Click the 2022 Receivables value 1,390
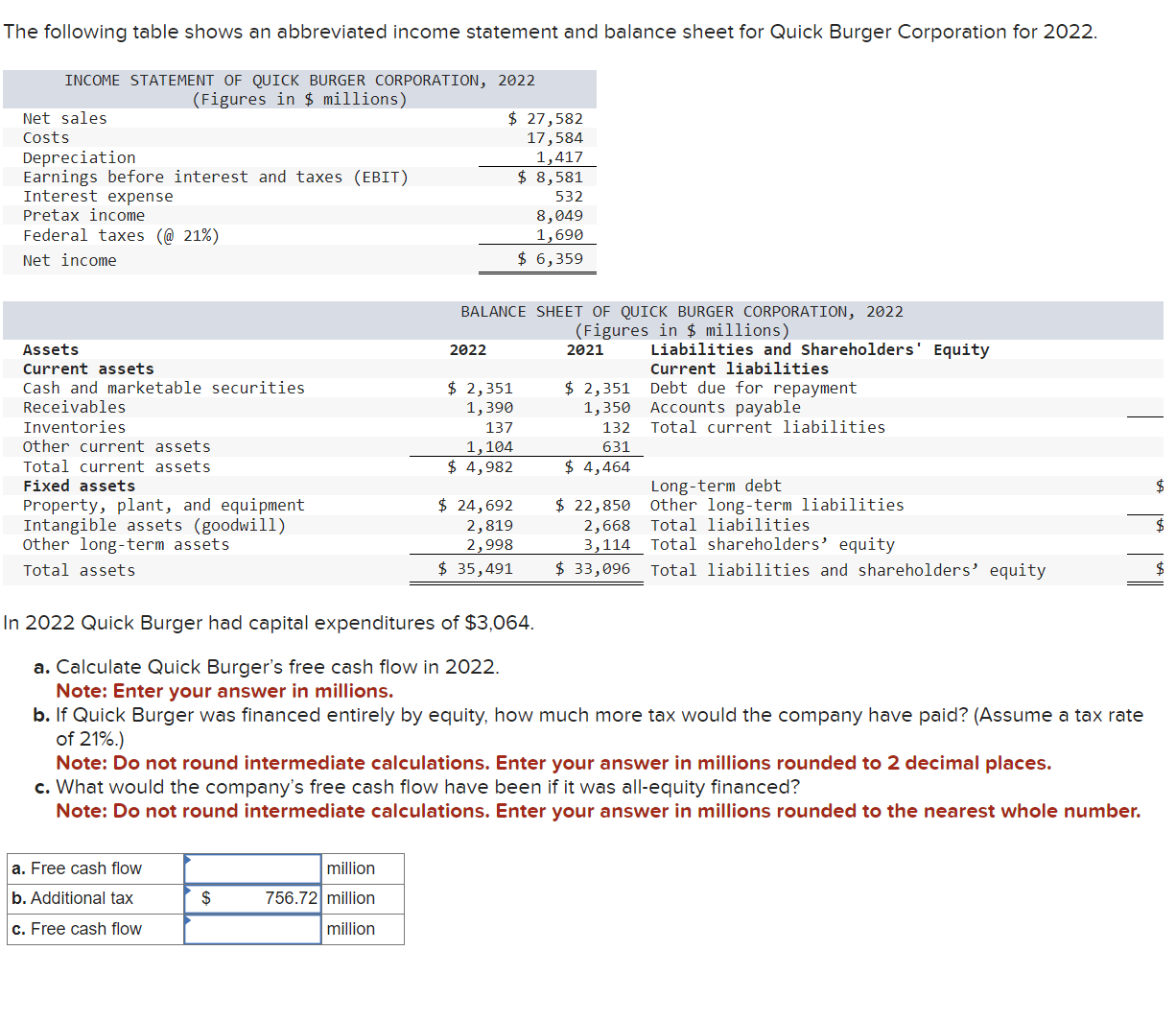 (489, 407)
